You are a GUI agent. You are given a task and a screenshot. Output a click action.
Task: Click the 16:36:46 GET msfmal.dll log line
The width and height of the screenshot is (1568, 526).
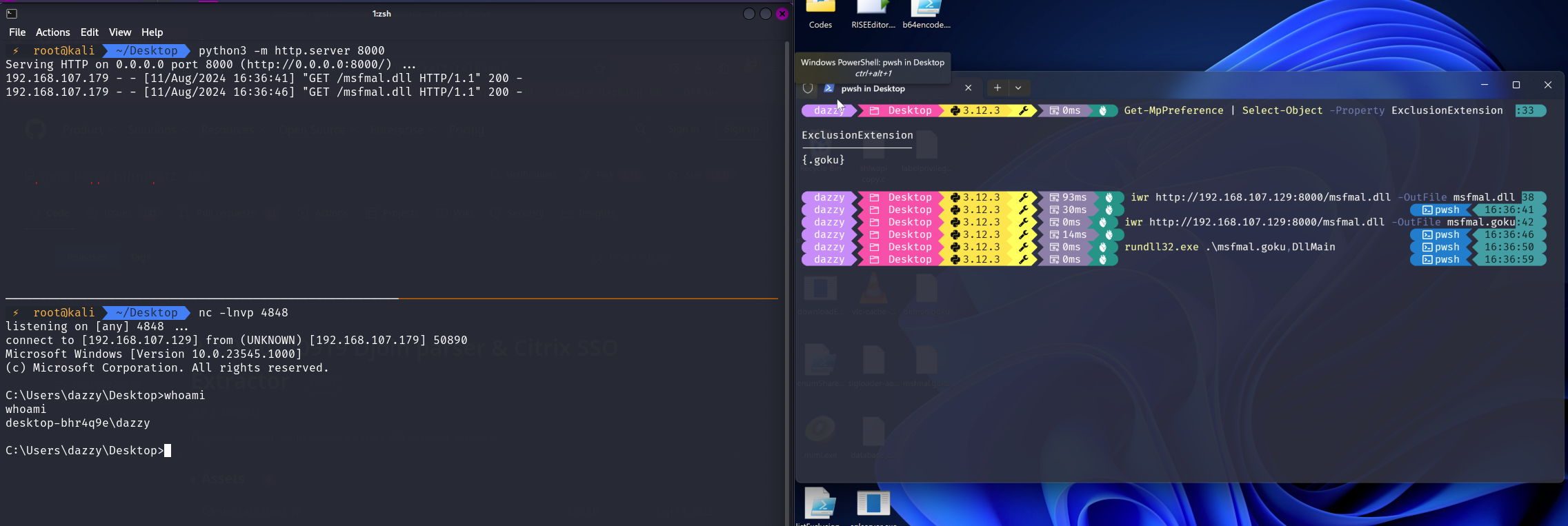264,92
